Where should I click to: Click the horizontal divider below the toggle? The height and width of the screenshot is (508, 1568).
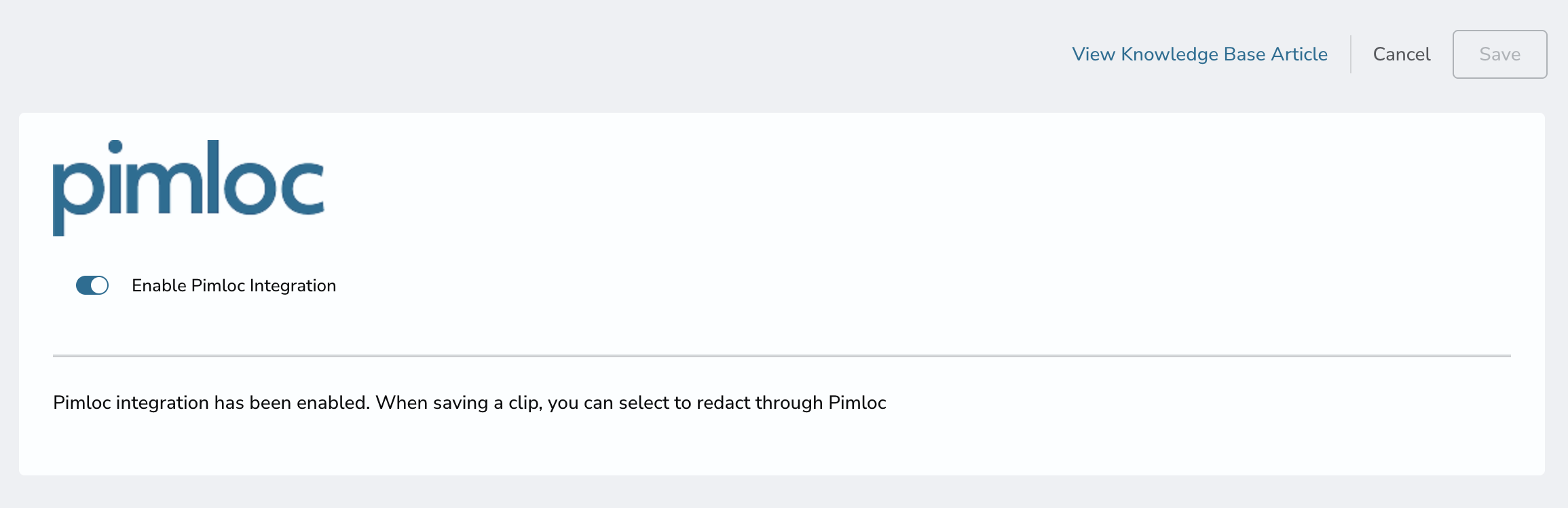(781, 355)
